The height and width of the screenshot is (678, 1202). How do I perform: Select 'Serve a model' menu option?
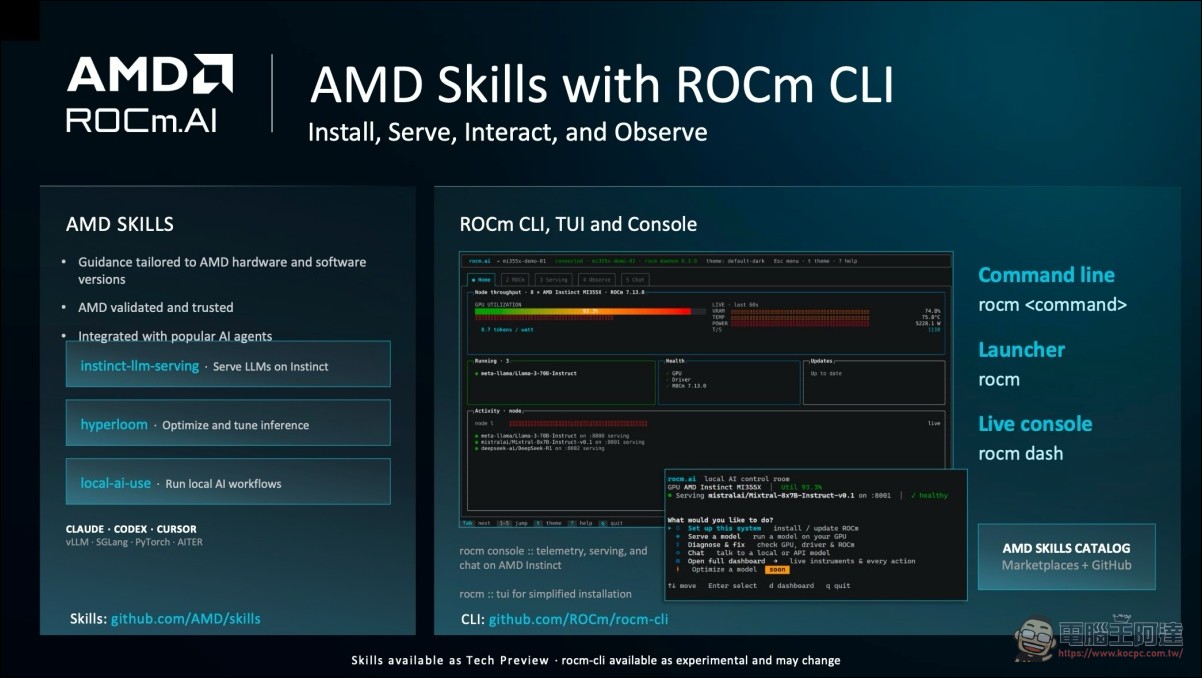714,537
